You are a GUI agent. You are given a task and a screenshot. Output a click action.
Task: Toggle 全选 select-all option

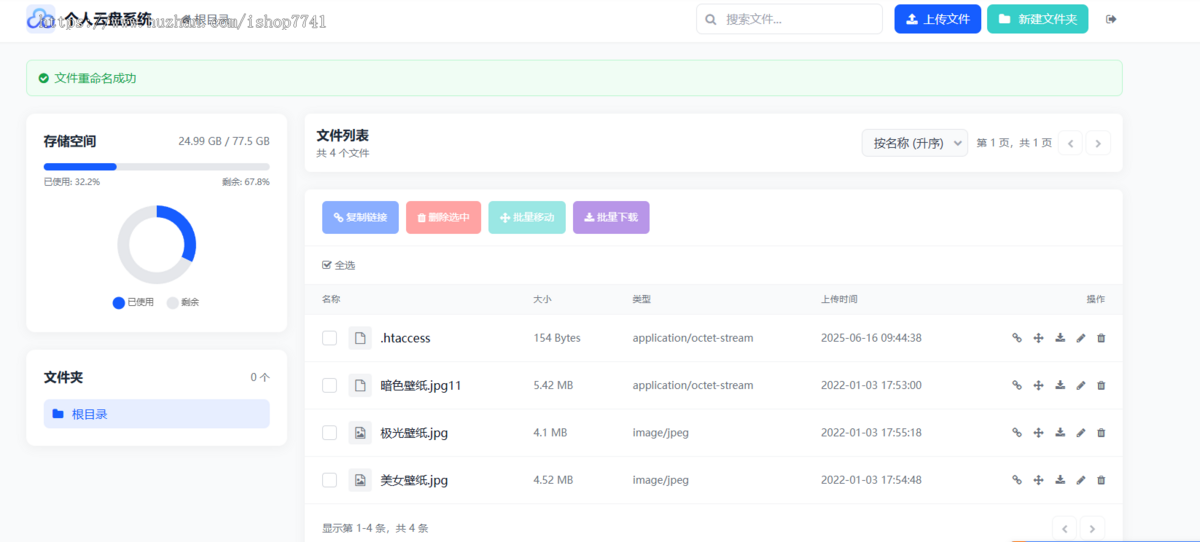(338, 265)
